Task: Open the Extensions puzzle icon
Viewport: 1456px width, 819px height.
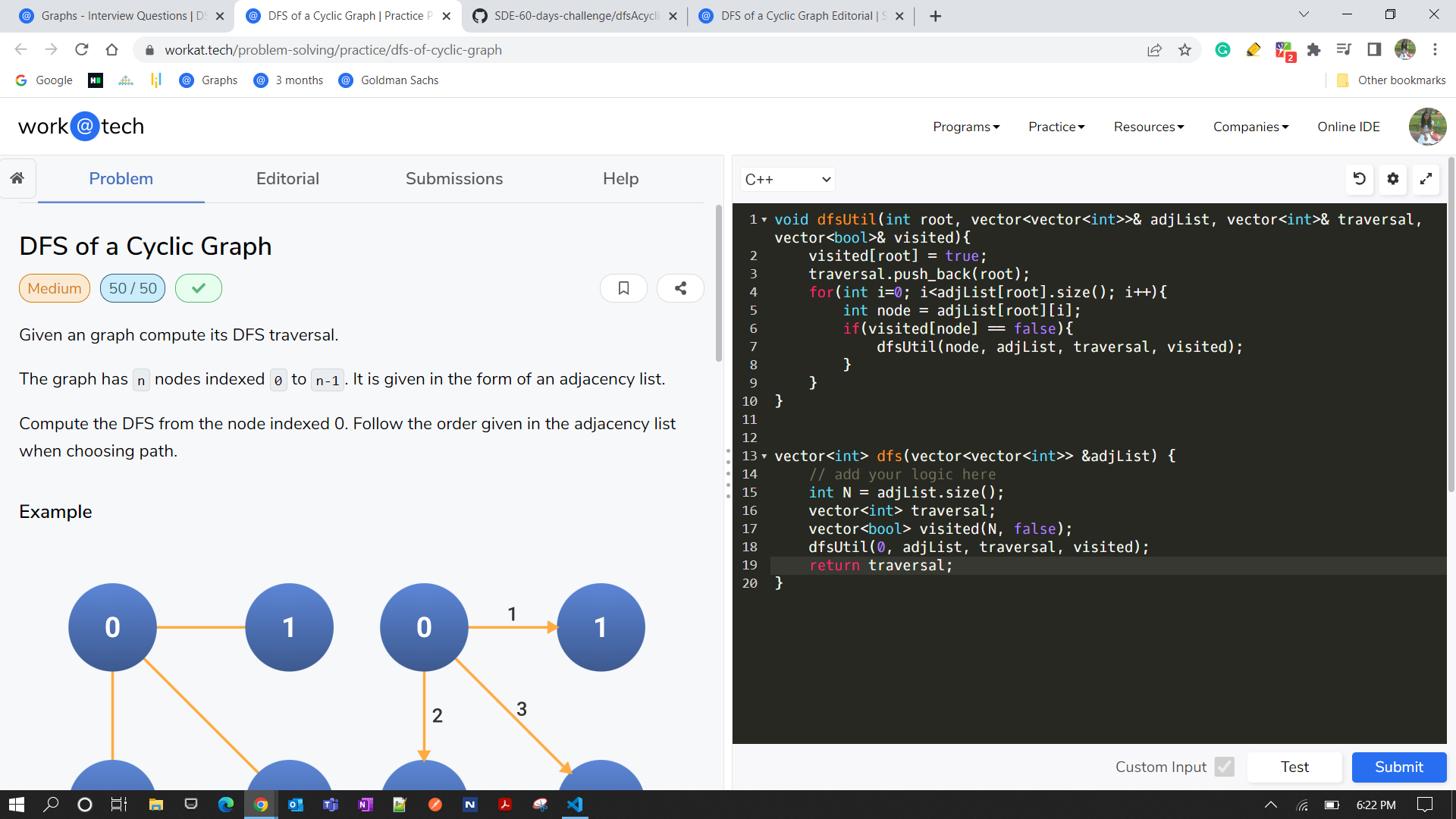Action: pos(1314,50)
